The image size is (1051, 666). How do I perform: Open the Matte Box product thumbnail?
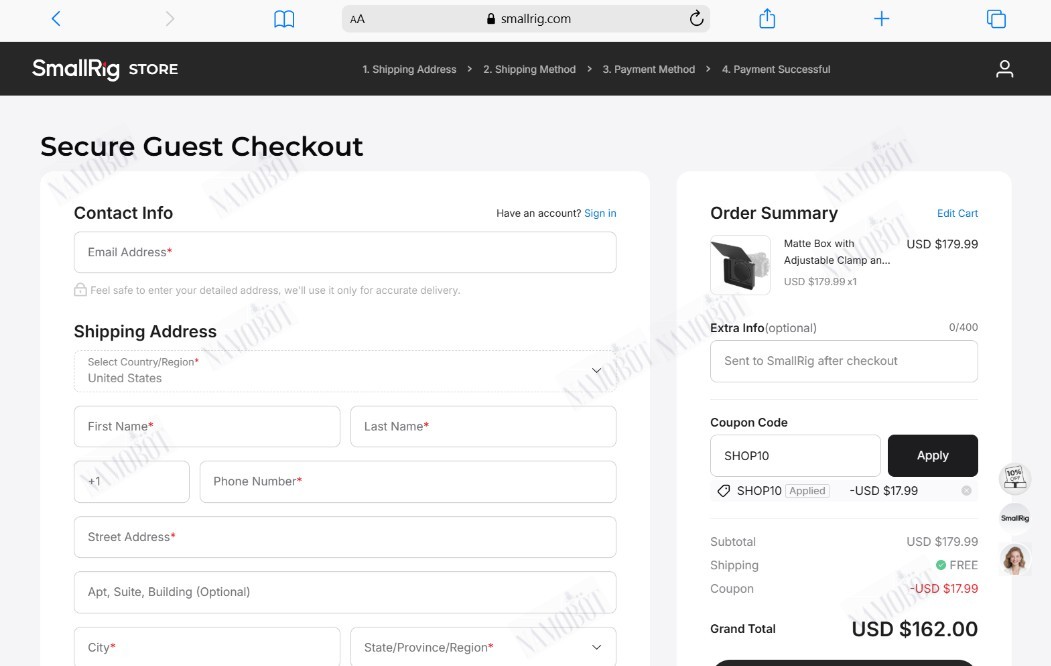(740, 265)
